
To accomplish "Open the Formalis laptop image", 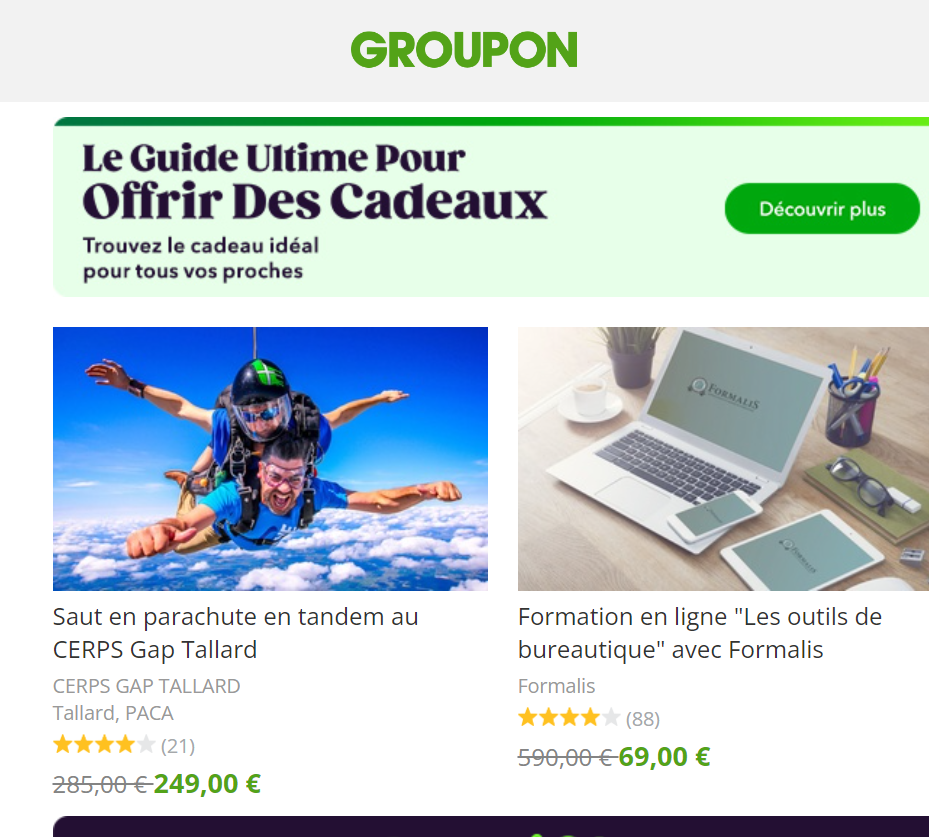I will coord(723,458).
